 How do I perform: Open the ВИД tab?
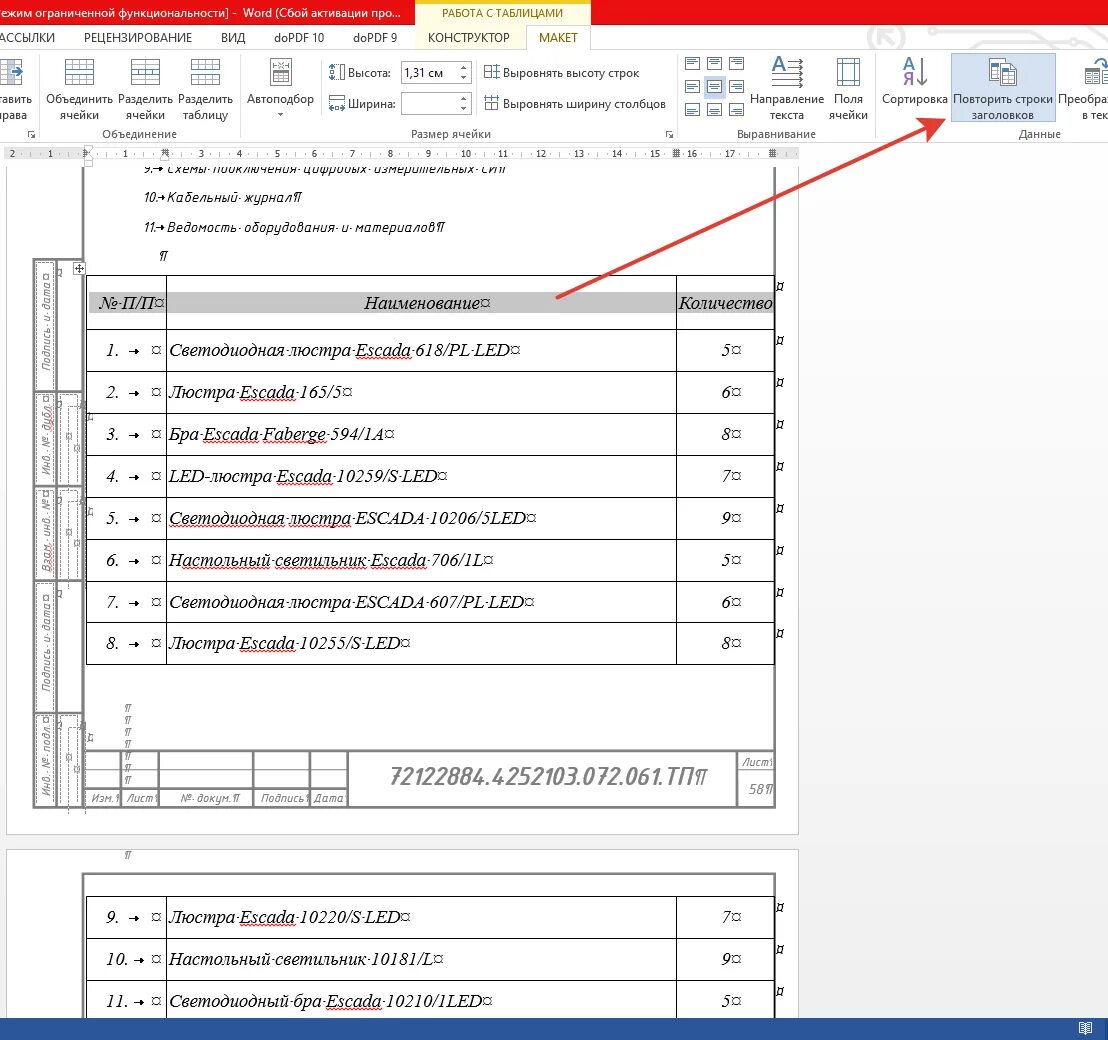point(232,38)
